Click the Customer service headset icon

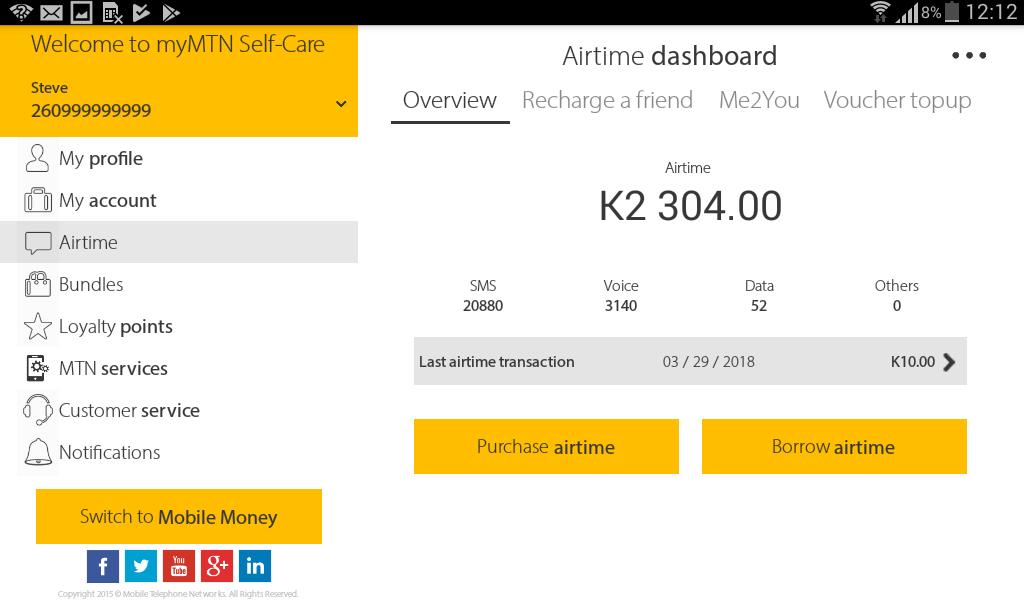[37, 410]
